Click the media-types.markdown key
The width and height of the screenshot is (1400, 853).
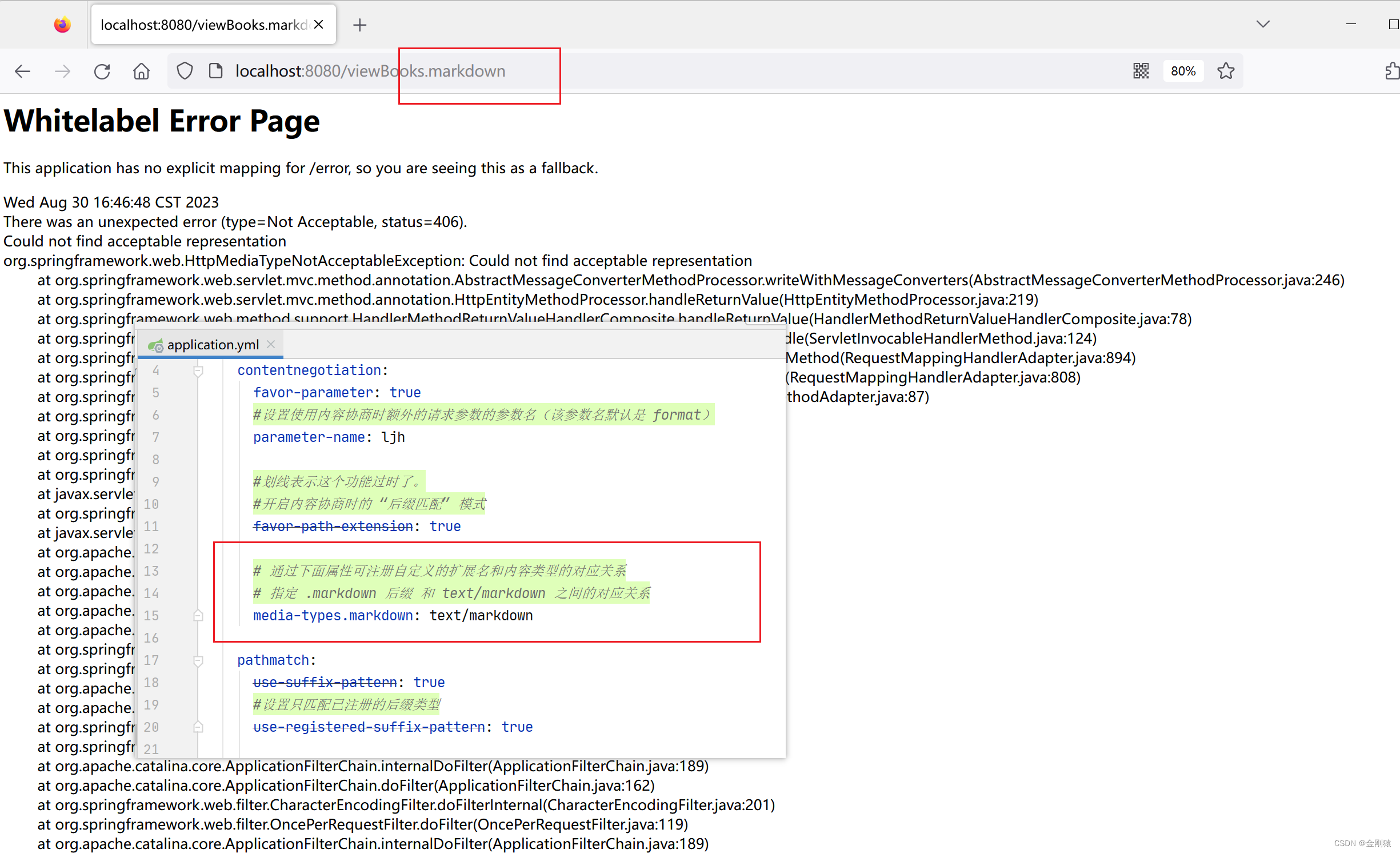333,616
